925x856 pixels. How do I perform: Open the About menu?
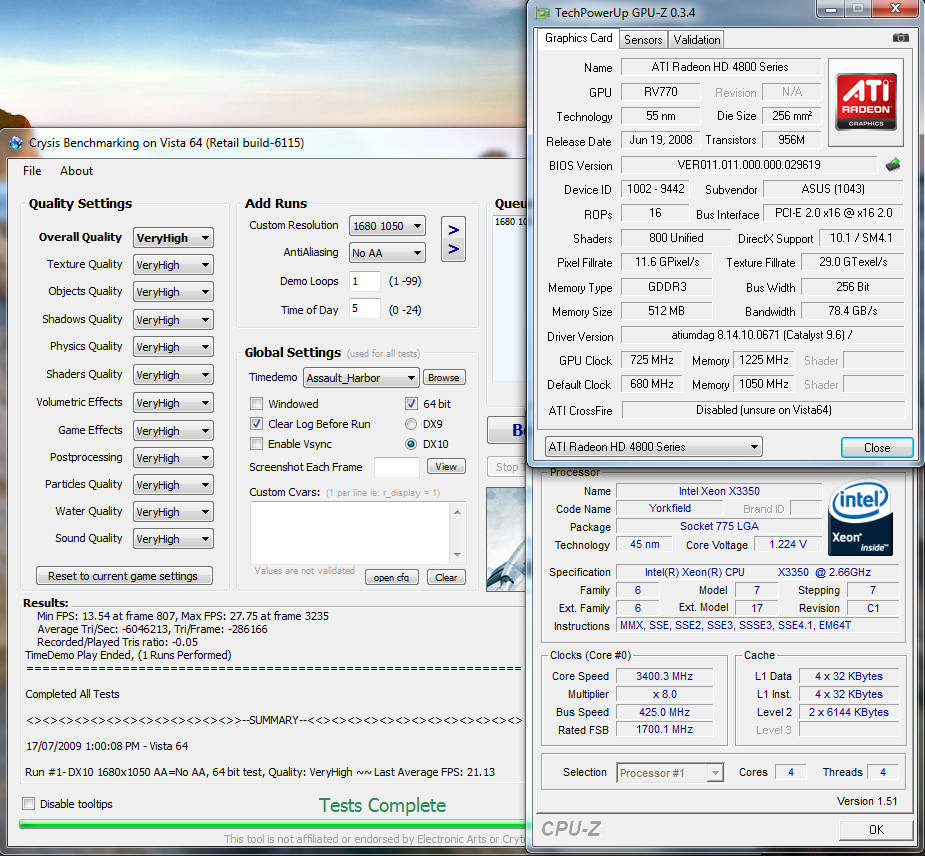point(76,171)
